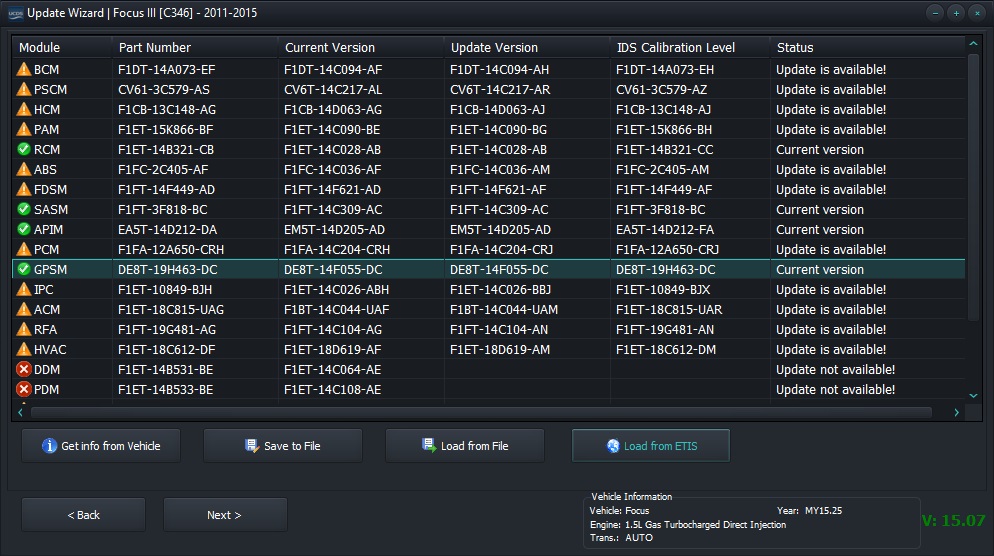This screenshot has height=556, width=994.
Task: Go to the Next wizard page
Action: [x=225, y=515]
